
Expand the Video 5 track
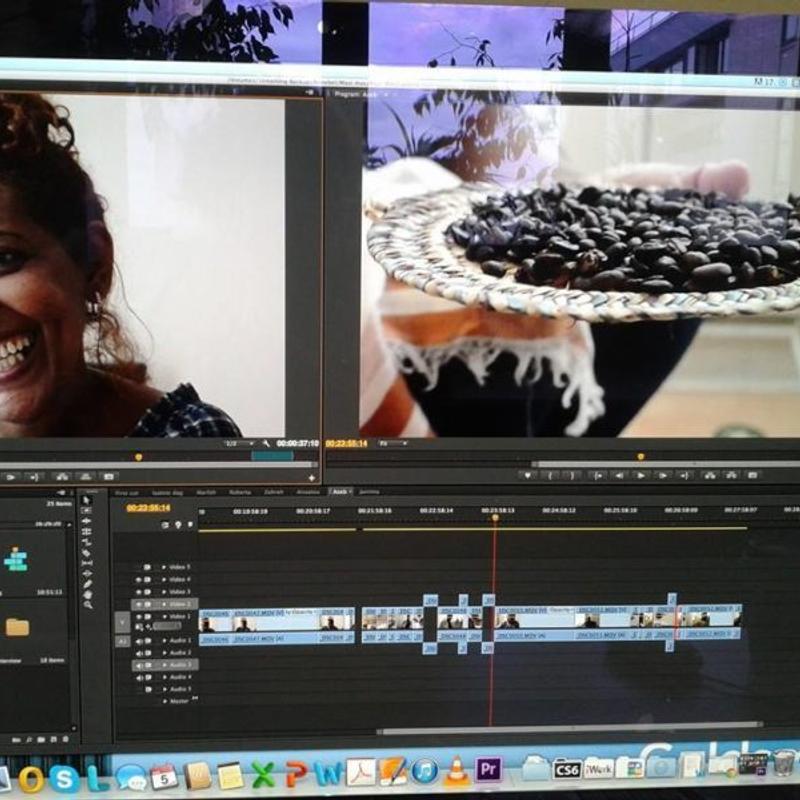(x=164, y=567)
